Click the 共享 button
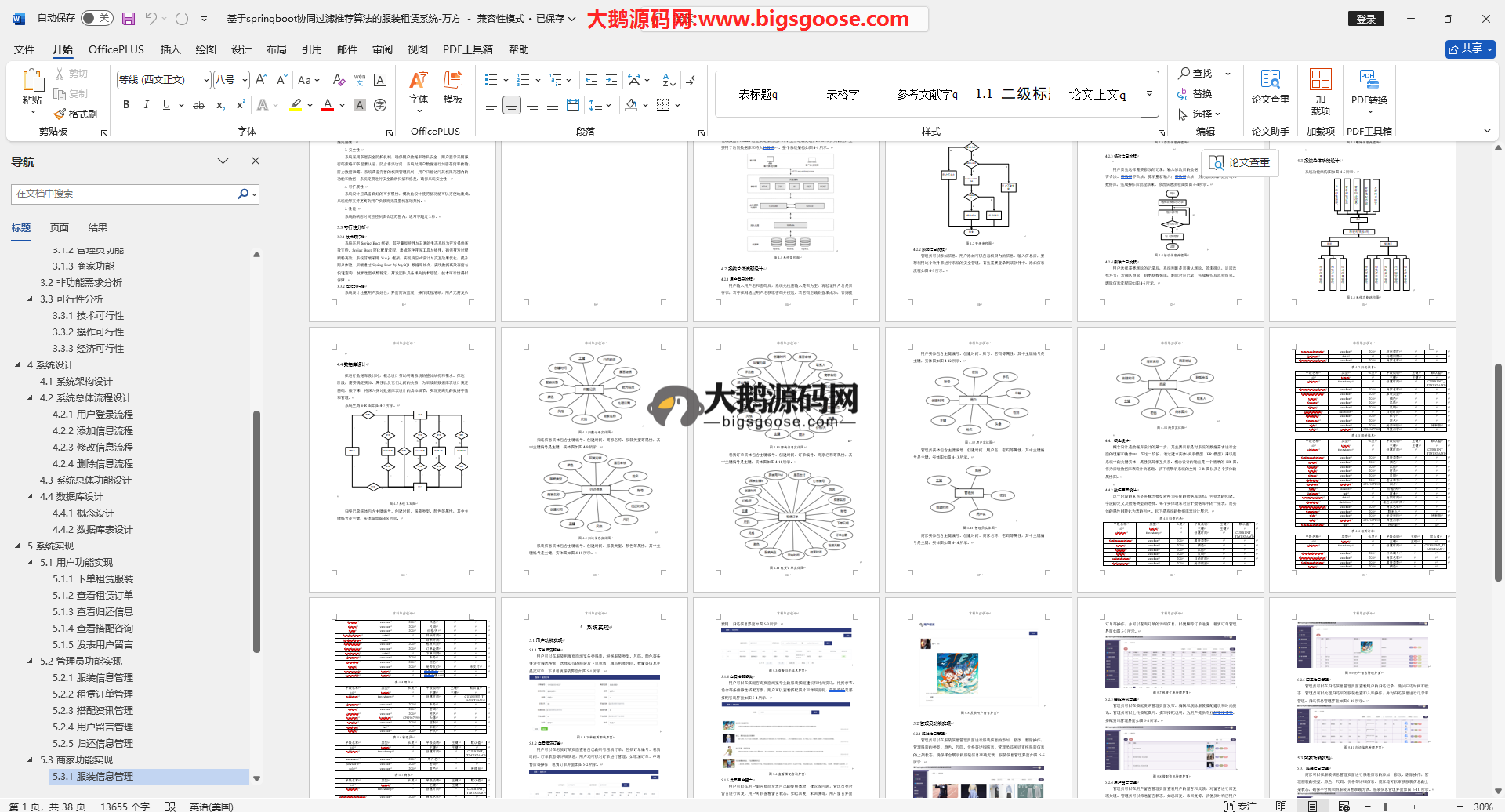The width and height of the screenshot is (1505, 812). pos(1470,49)
